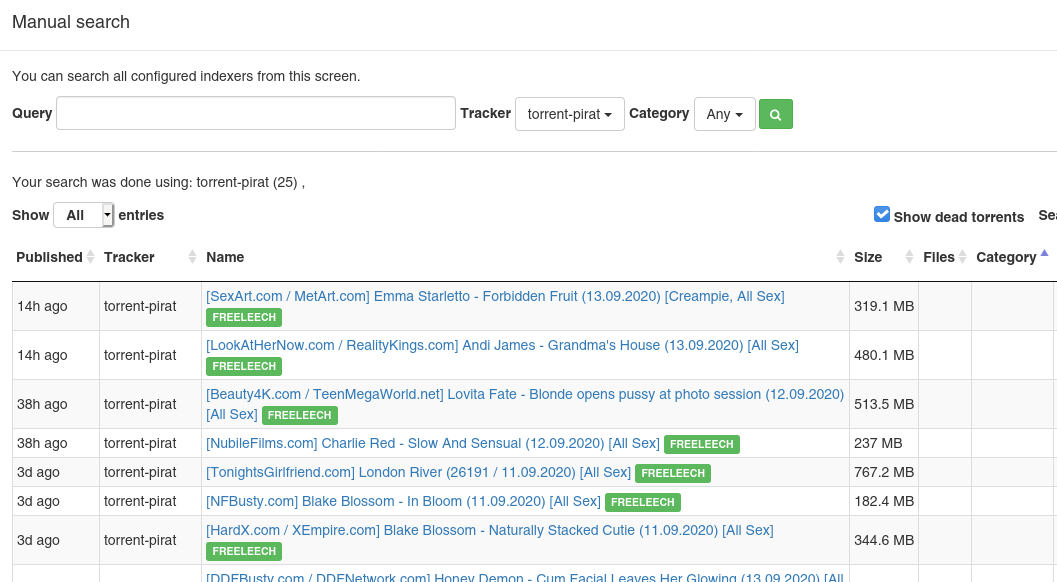The image size is (1057, 582).
Task: Select the 513.5 MB size cell
Action: (884, 404)
